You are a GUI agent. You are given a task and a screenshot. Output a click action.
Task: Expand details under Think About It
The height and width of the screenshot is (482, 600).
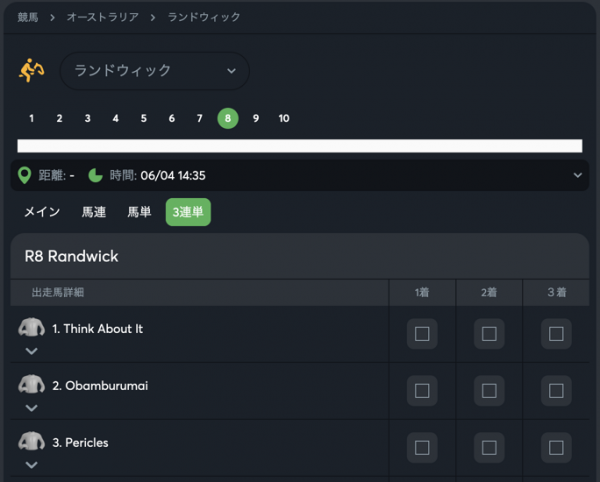31,351
